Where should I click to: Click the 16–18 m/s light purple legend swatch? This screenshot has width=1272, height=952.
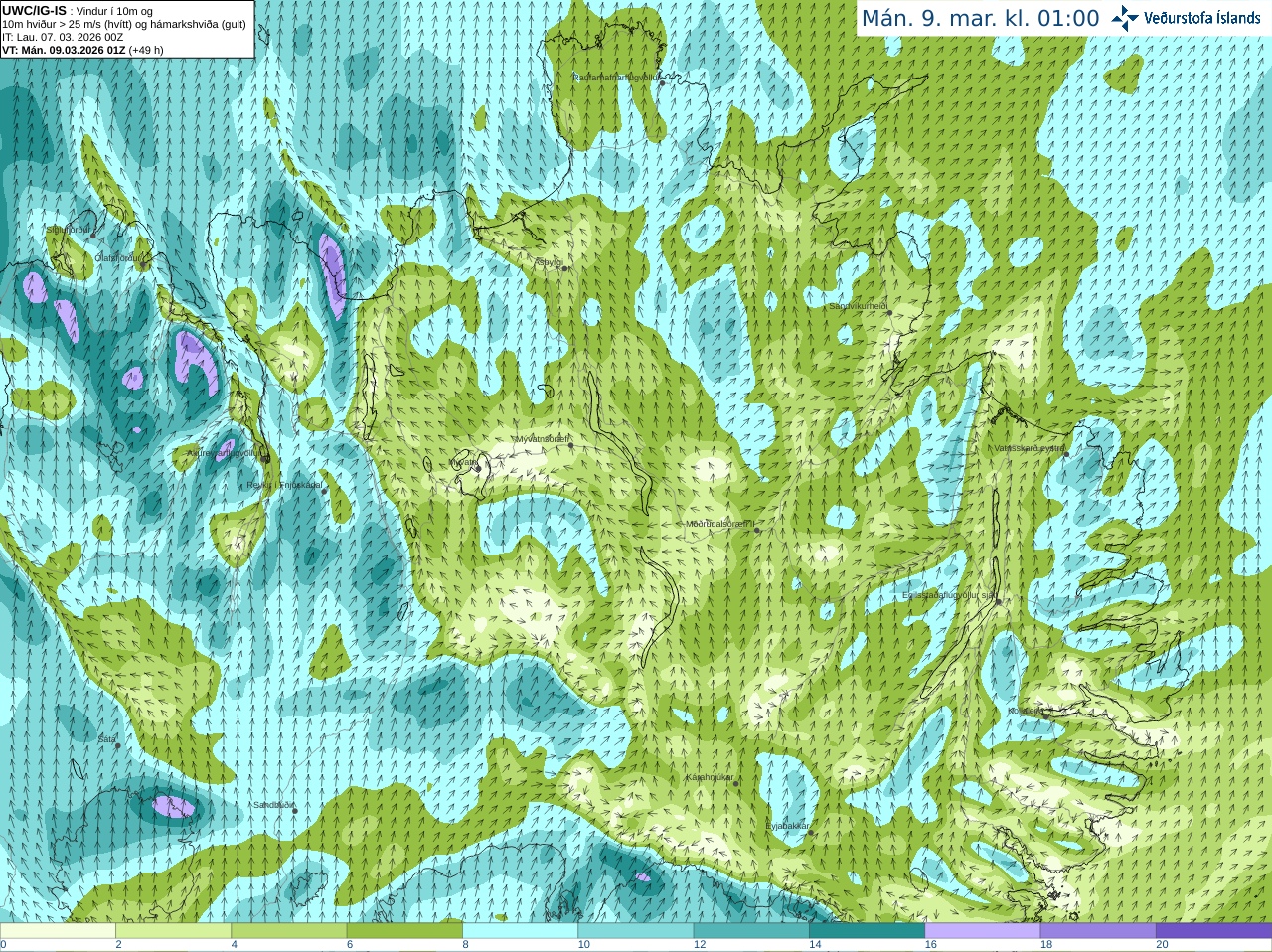click(x=982, y=931)
